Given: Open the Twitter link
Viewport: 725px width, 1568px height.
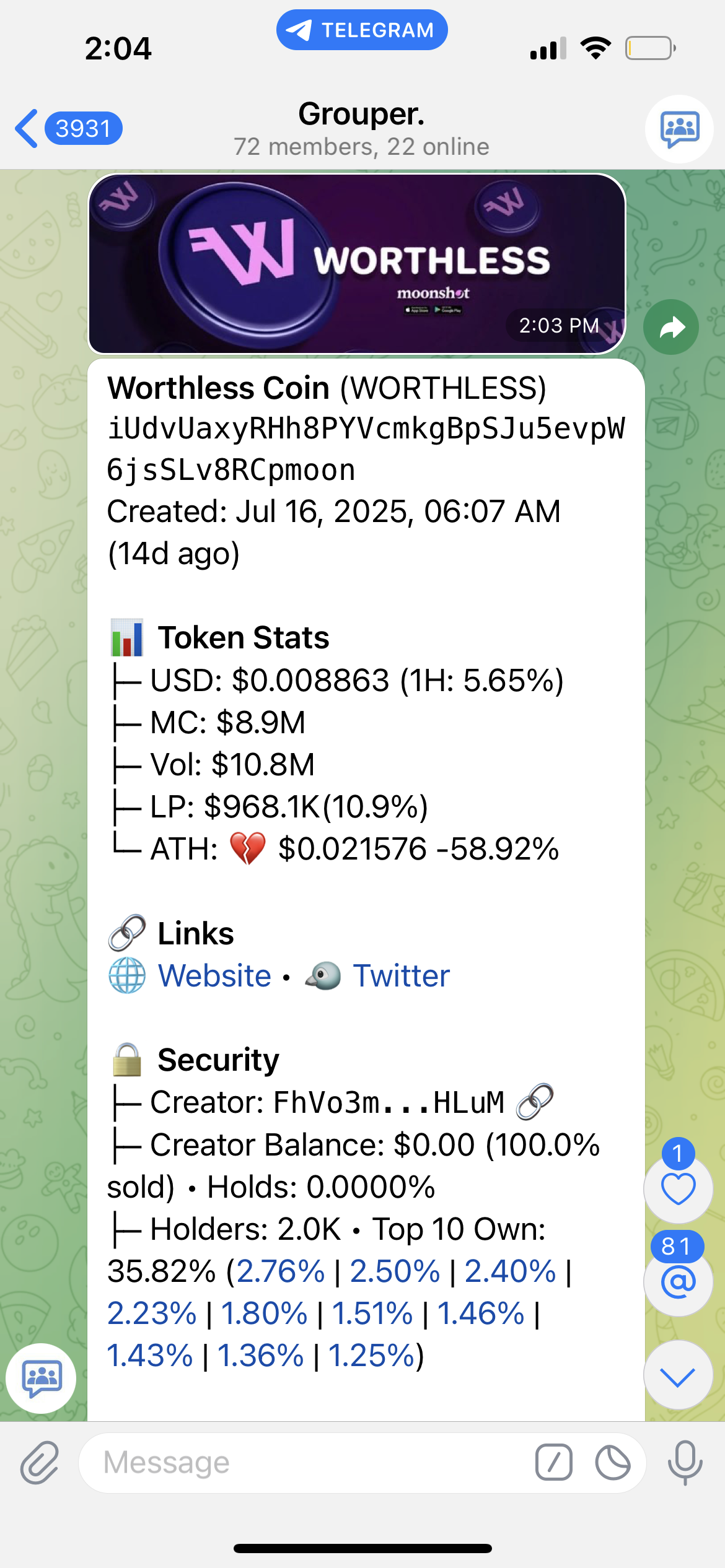Looking at the screenshot, I should click(x=401, y=976).
